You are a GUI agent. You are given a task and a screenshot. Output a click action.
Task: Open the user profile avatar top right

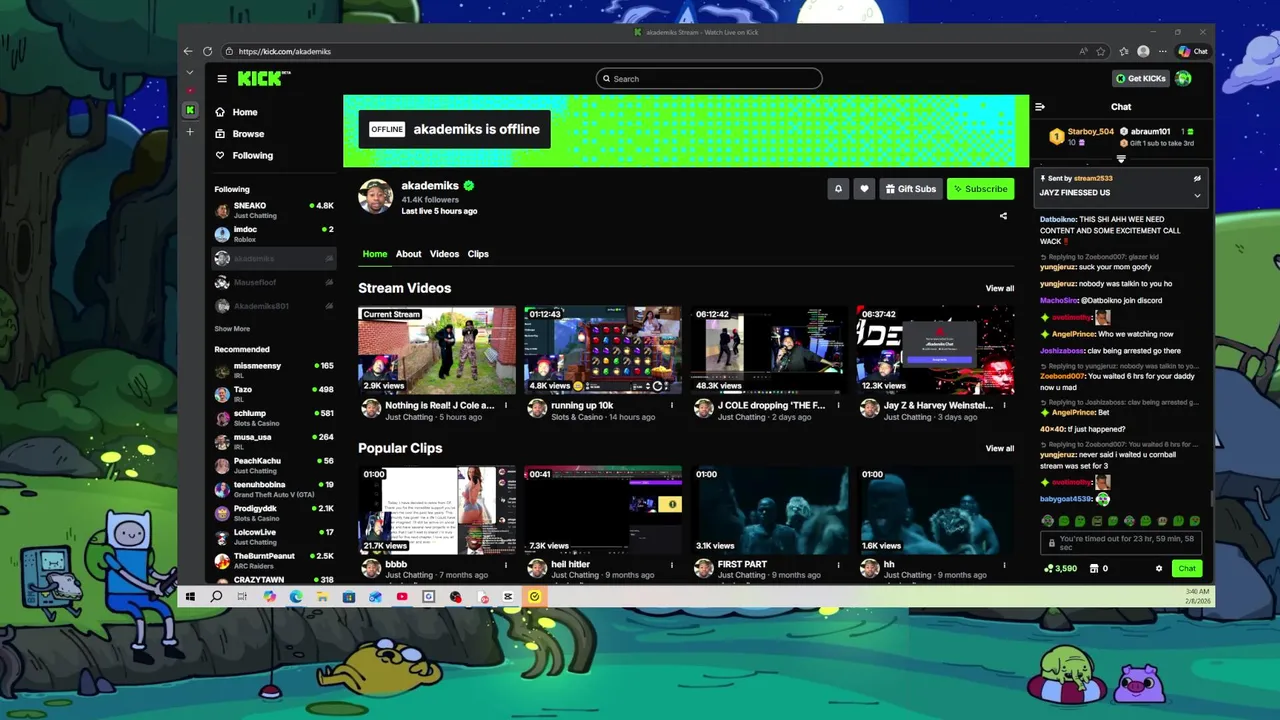click(1183, 78)
